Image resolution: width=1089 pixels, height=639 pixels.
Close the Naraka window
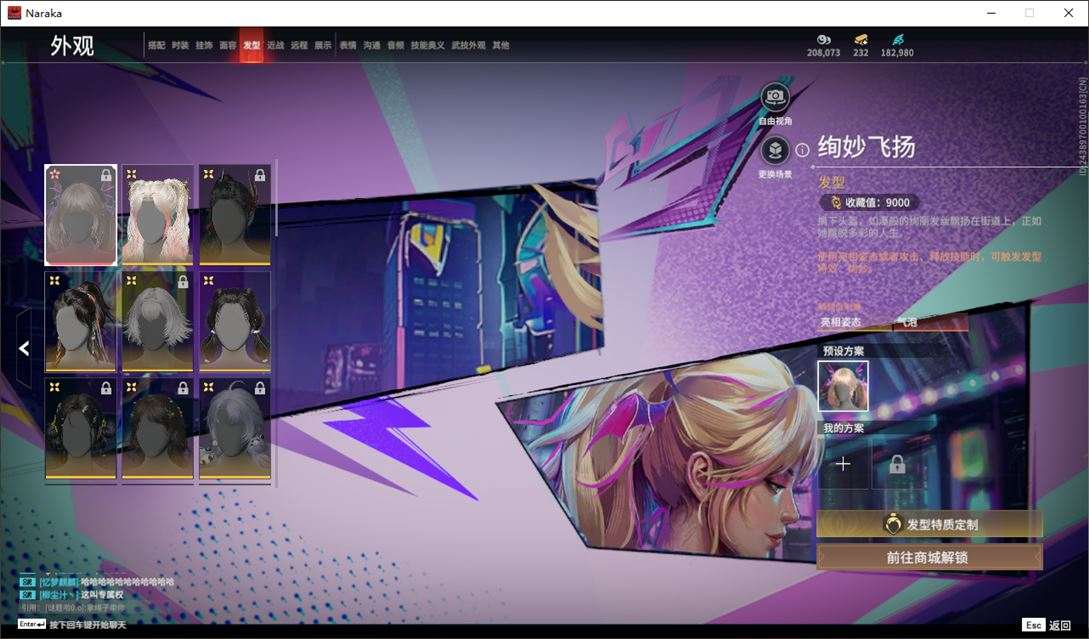click(x=1069, y=13)
